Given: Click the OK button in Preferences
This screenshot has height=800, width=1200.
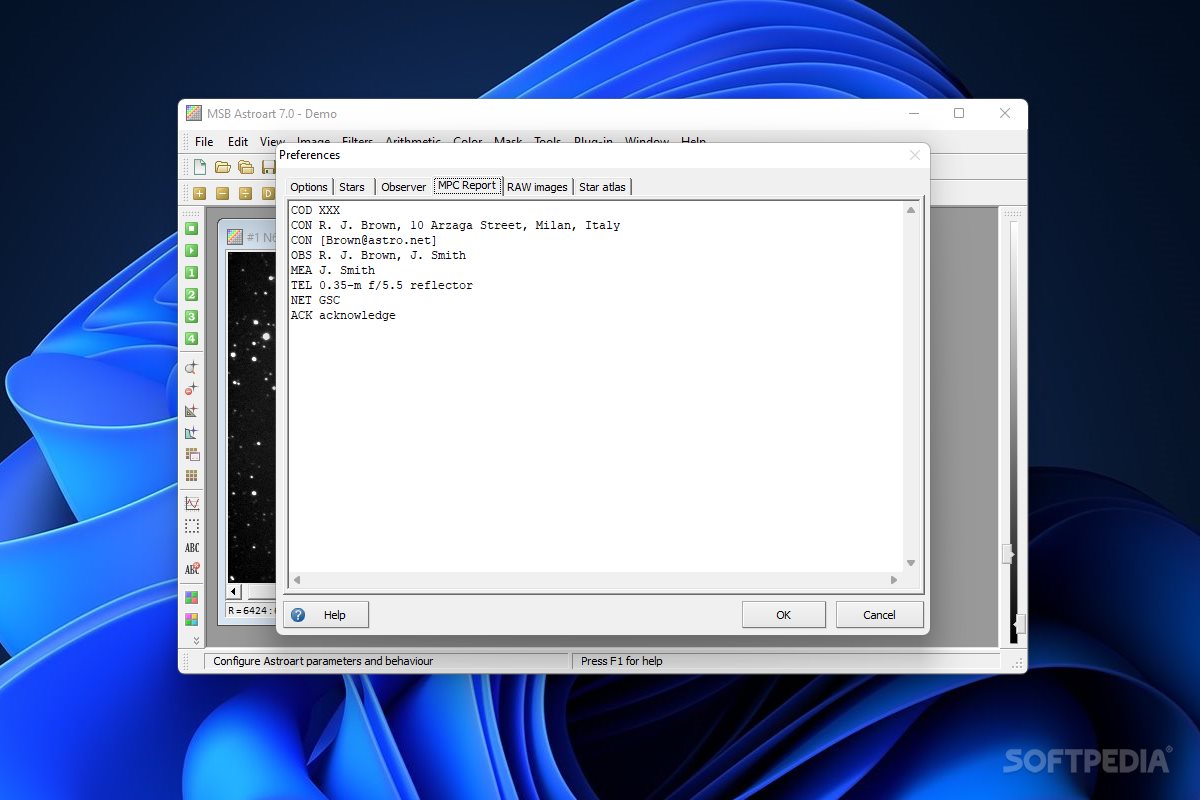Looking at the screenshot, I should coord(784,615).
